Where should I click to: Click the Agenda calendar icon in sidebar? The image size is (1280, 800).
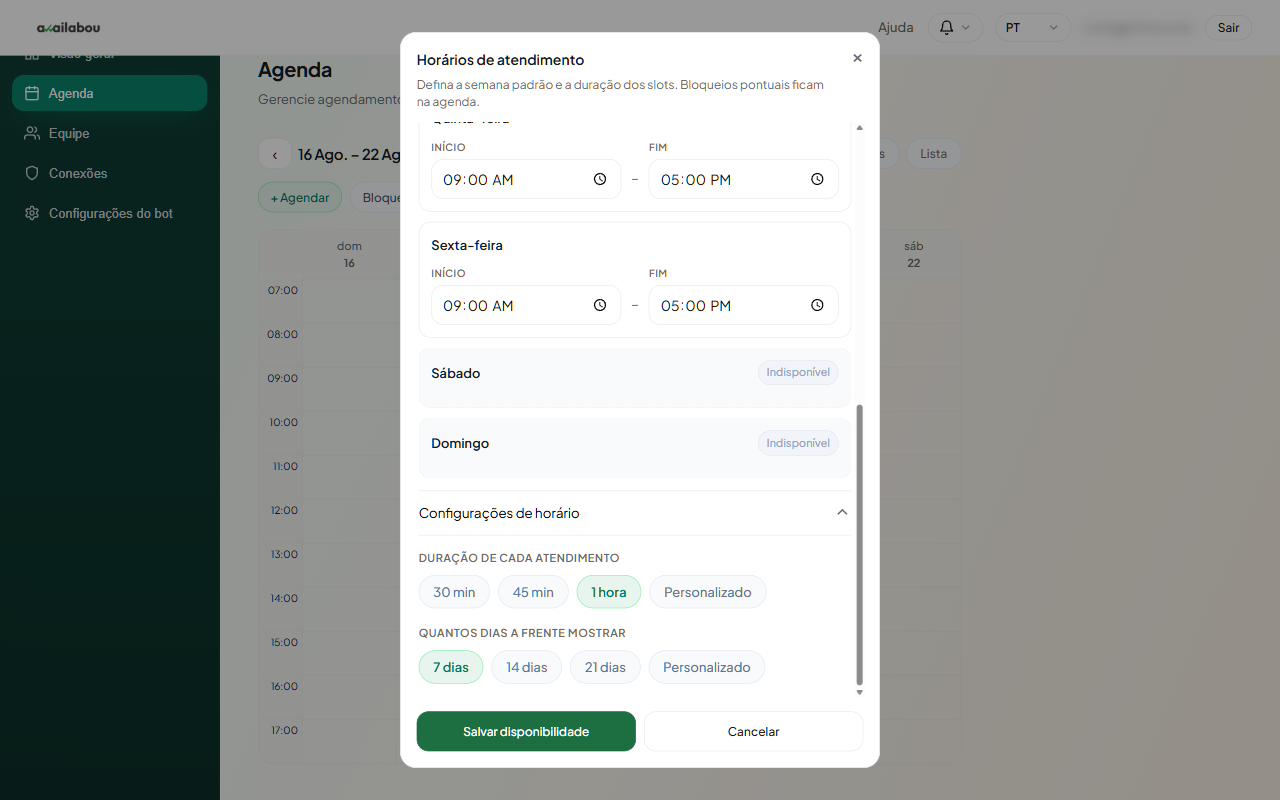[x=32, y=93]
